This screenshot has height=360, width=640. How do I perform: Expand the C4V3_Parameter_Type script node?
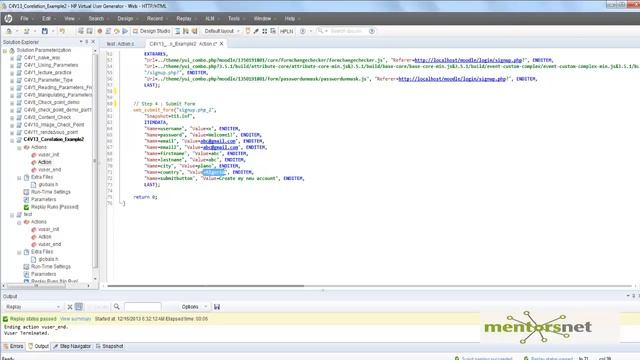[x=12, y=80]
